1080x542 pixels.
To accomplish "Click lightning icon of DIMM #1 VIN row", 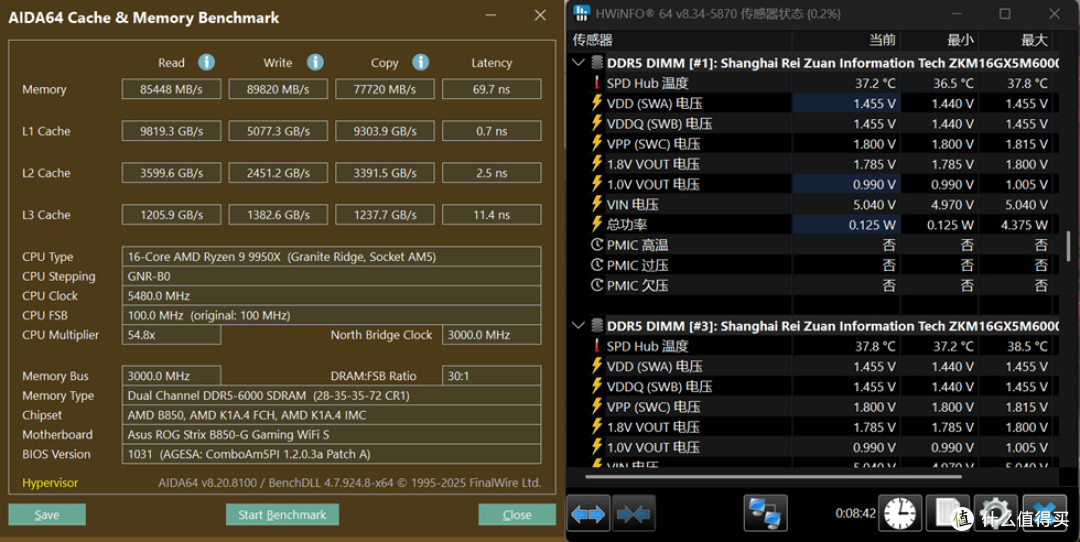I will tap(596, 204).
